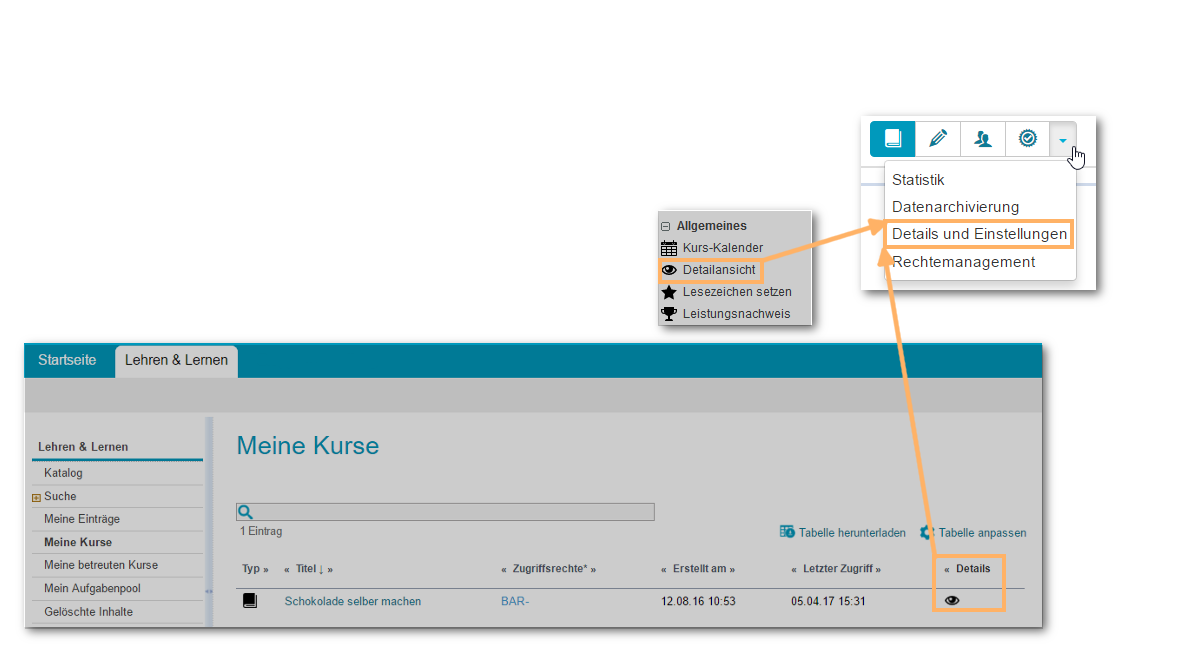The image size is (1200, 658).
Task: Open the user management icon
Action: coord(983,139)
